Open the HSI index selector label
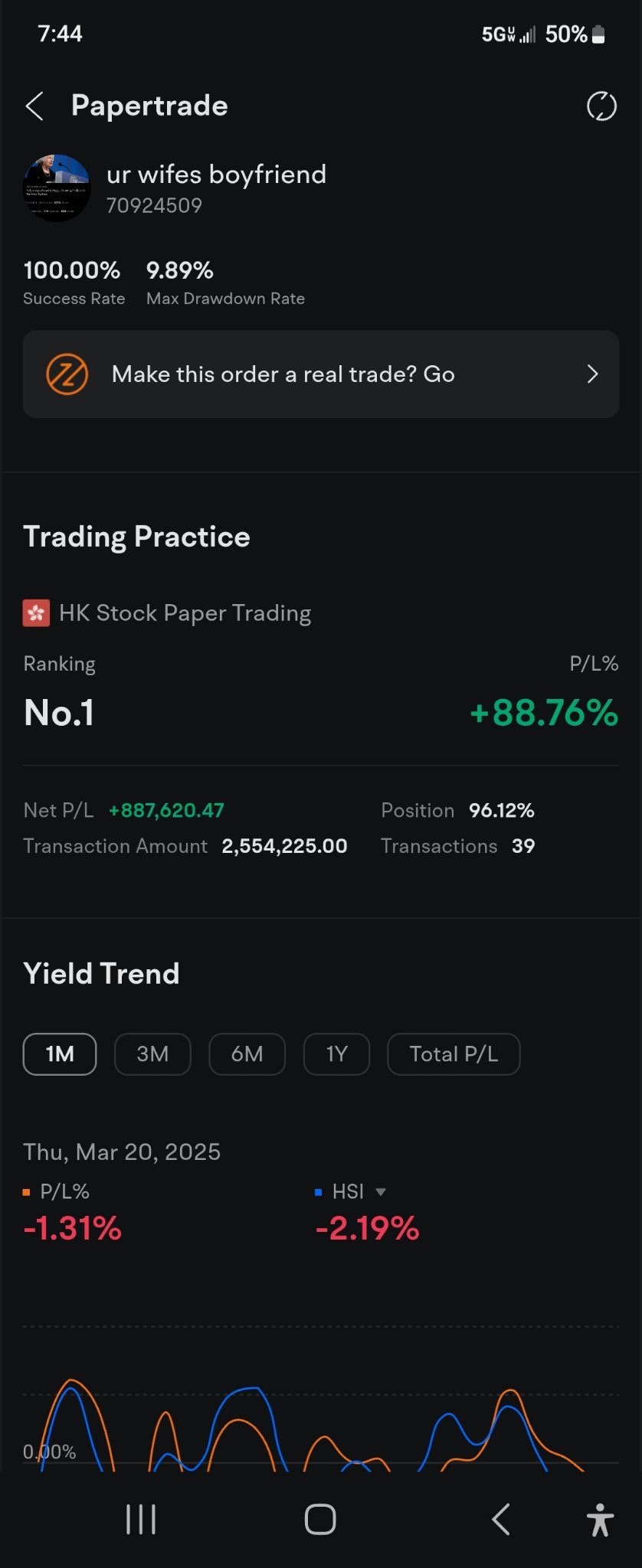The width and height of the screenshot is (642, 1568). tap(348, 1192)
